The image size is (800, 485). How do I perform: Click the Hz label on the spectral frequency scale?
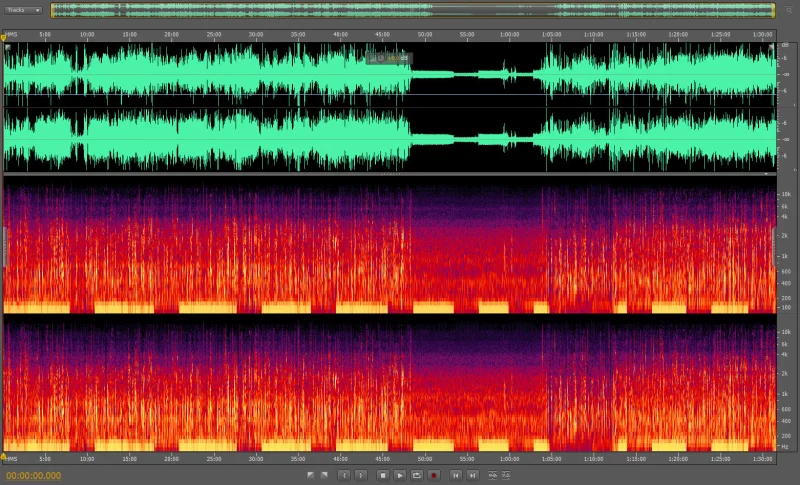(x=785, y=449)
